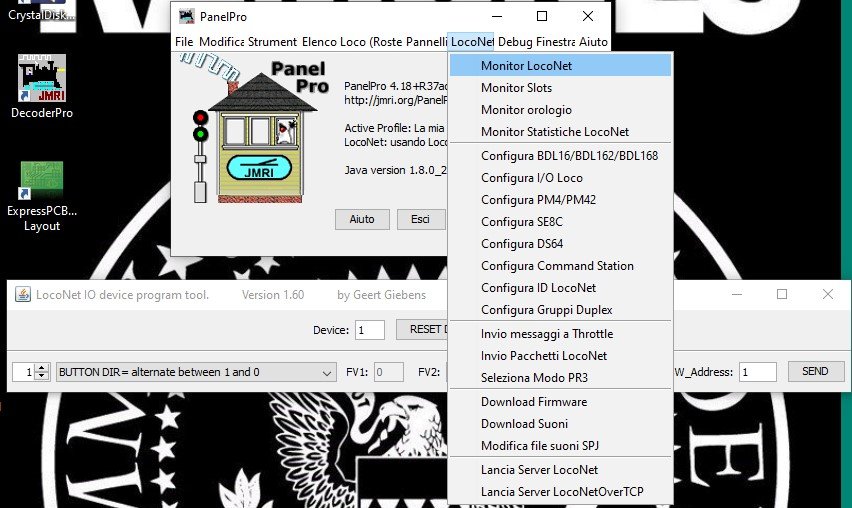Launch Lancia Server LocoNetOverTCP
Viewport: 852px width, 508px height.
click(x=562, y=492)
